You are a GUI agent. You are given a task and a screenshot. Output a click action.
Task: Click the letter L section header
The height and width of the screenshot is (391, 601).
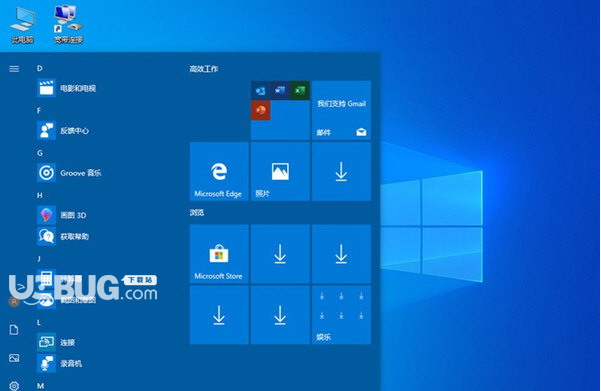[x=39, y=322]
